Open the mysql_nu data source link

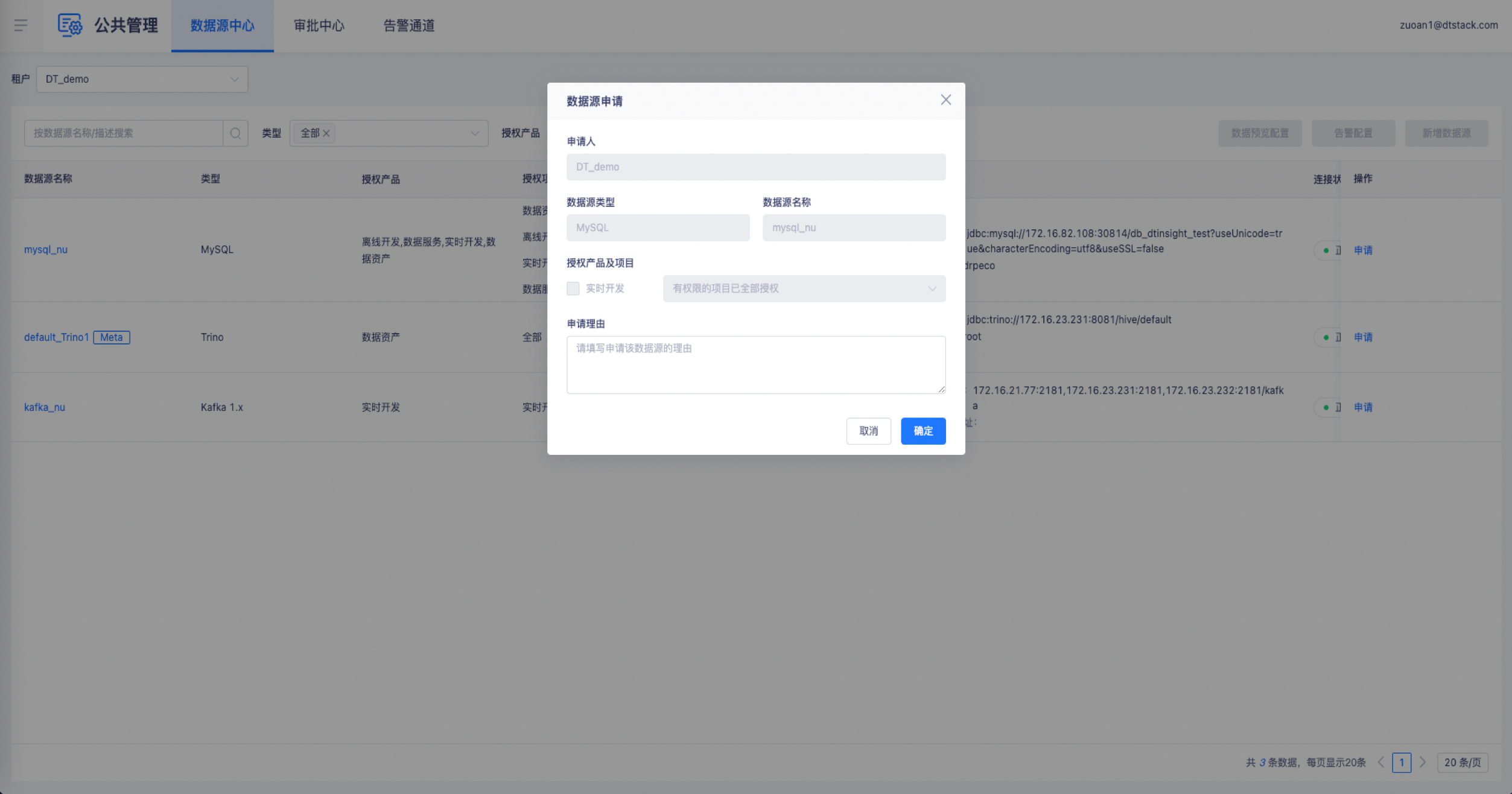pos(46,249)
